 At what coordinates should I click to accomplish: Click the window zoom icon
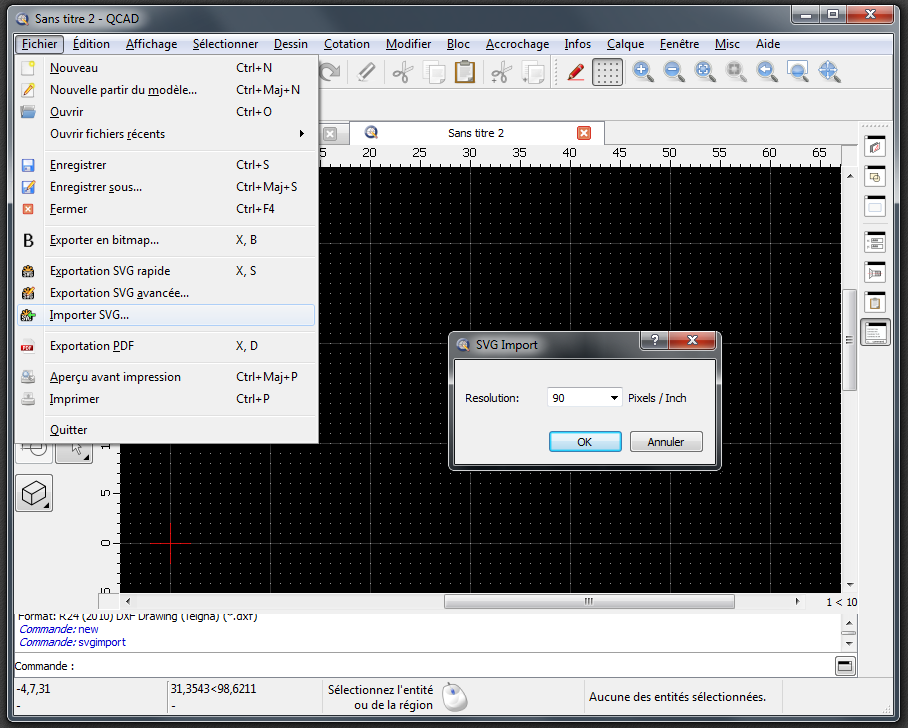coord(797,71)
